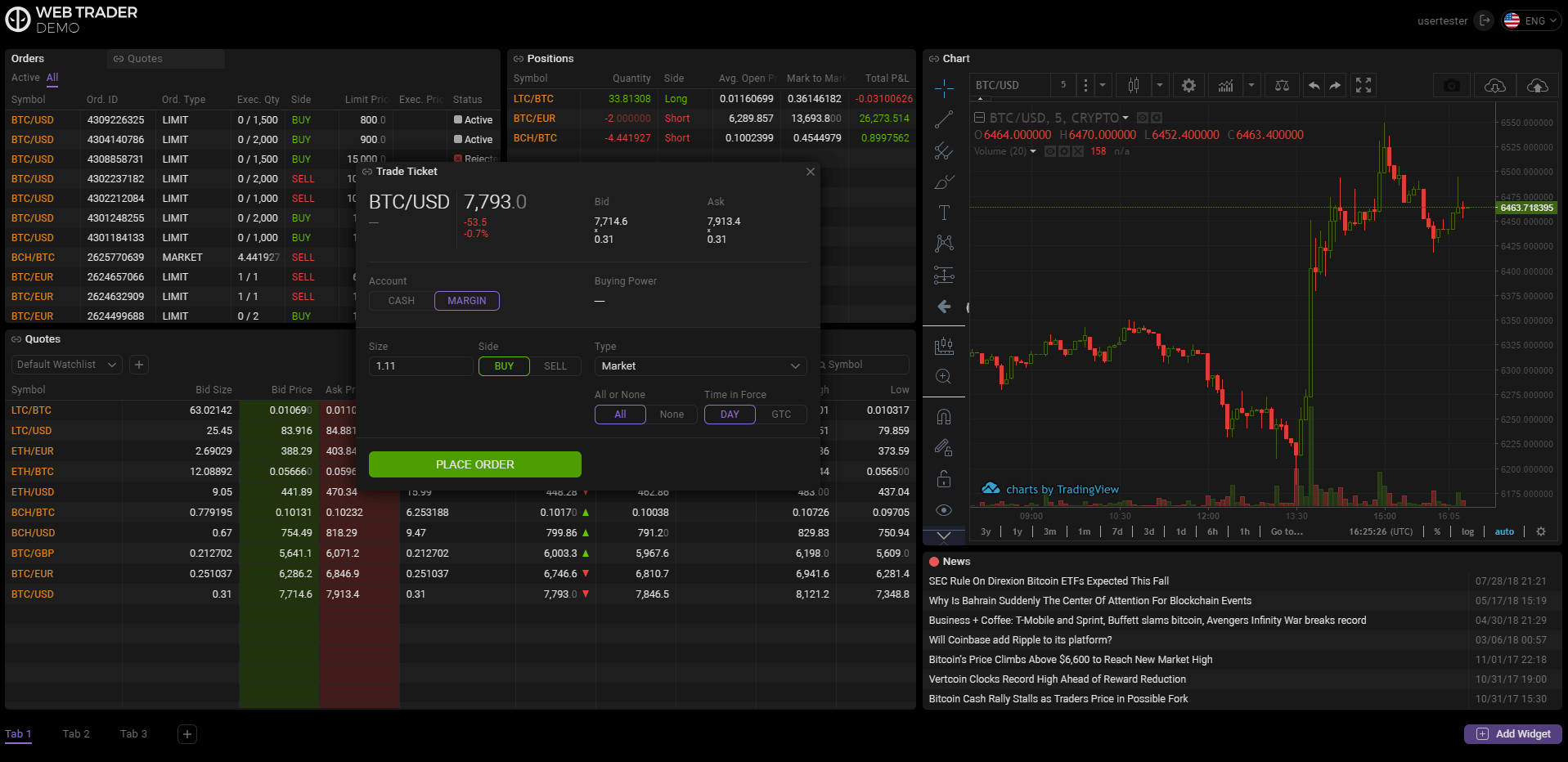Open indicator templates dropdown arrow
This screenshot has width=1568, height=762.
click(1251, 85)
